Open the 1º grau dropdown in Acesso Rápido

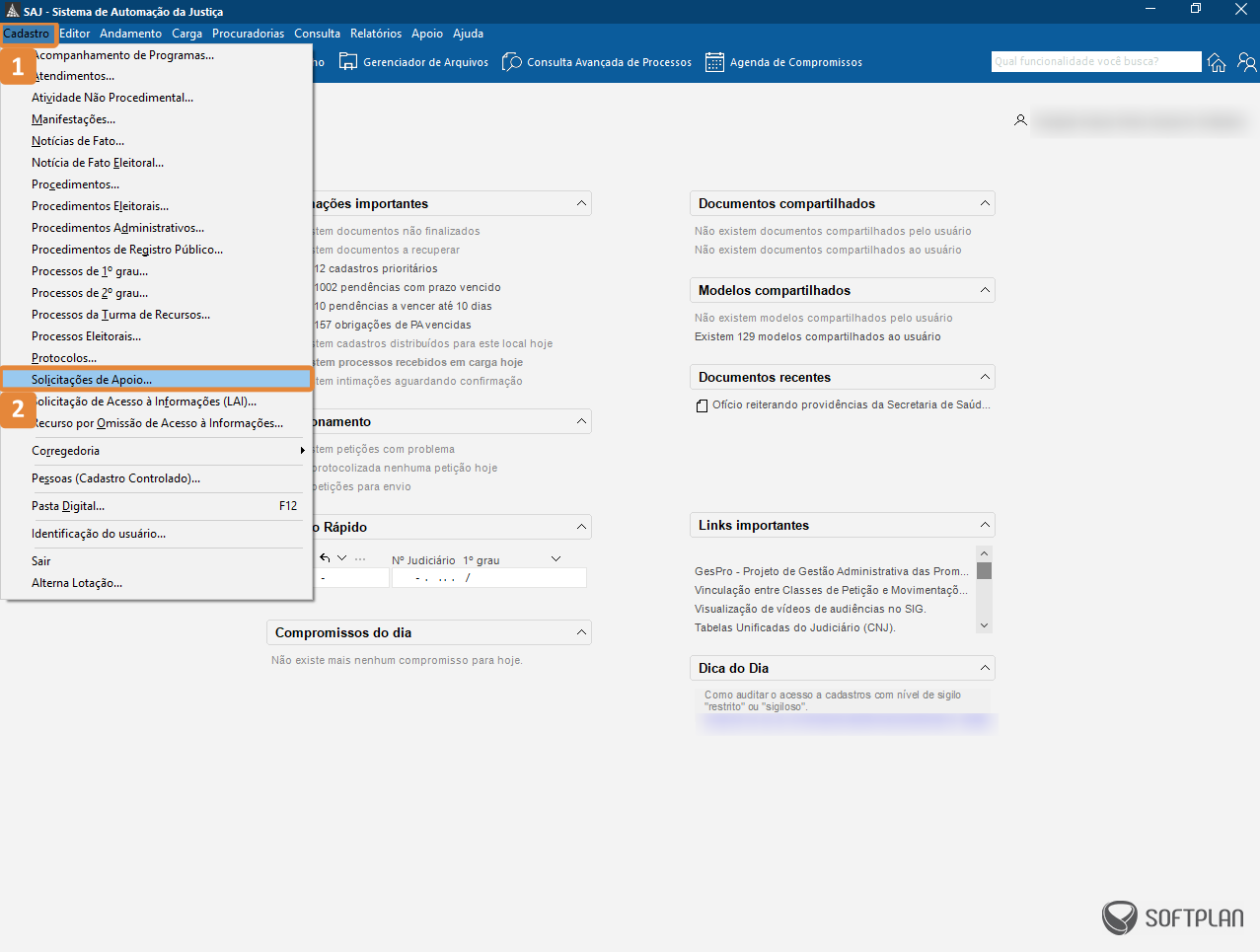(x=556, y=557)
